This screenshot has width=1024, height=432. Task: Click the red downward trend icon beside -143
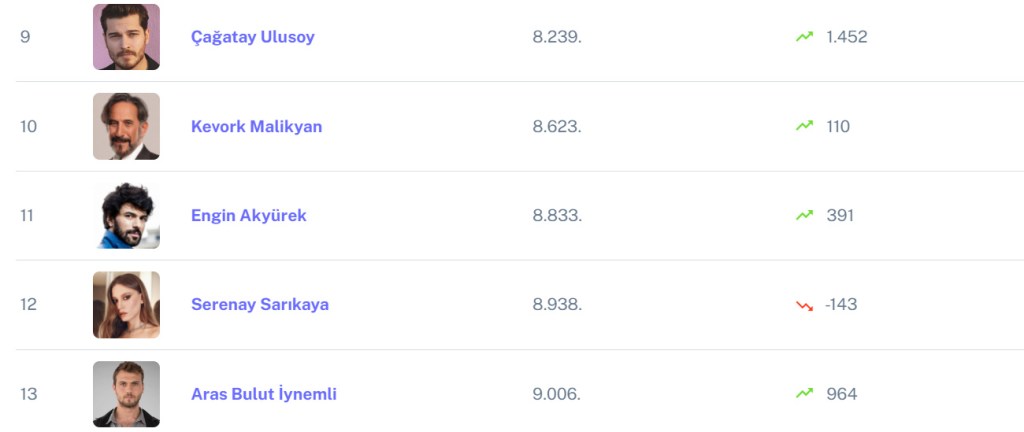[x=804, y=305]
